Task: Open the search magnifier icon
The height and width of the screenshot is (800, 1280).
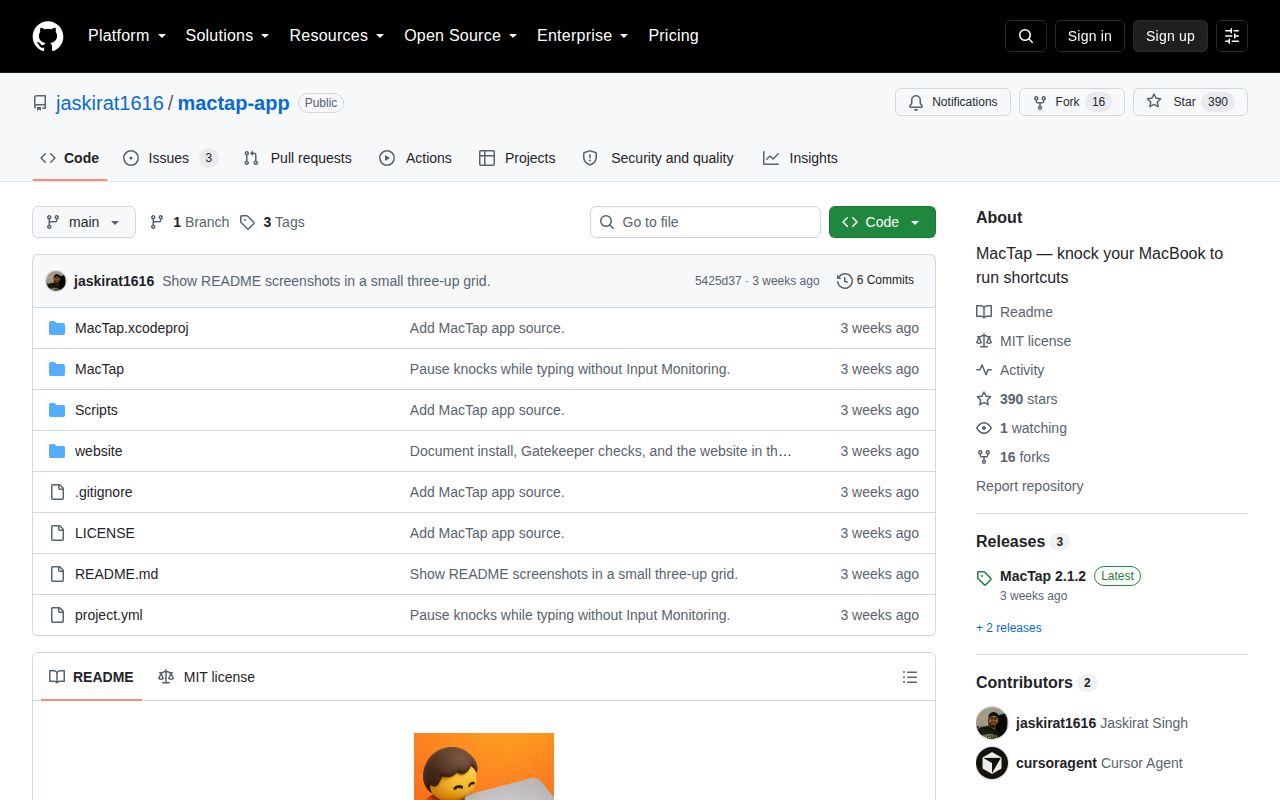Action: point(1026,36)
